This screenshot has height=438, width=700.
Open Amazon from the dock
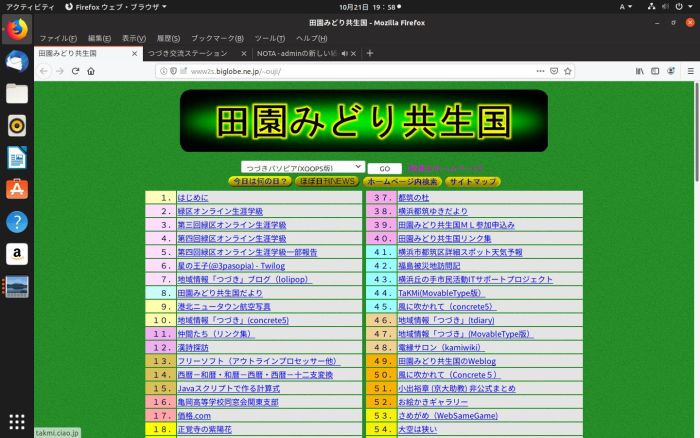(17, 254)
